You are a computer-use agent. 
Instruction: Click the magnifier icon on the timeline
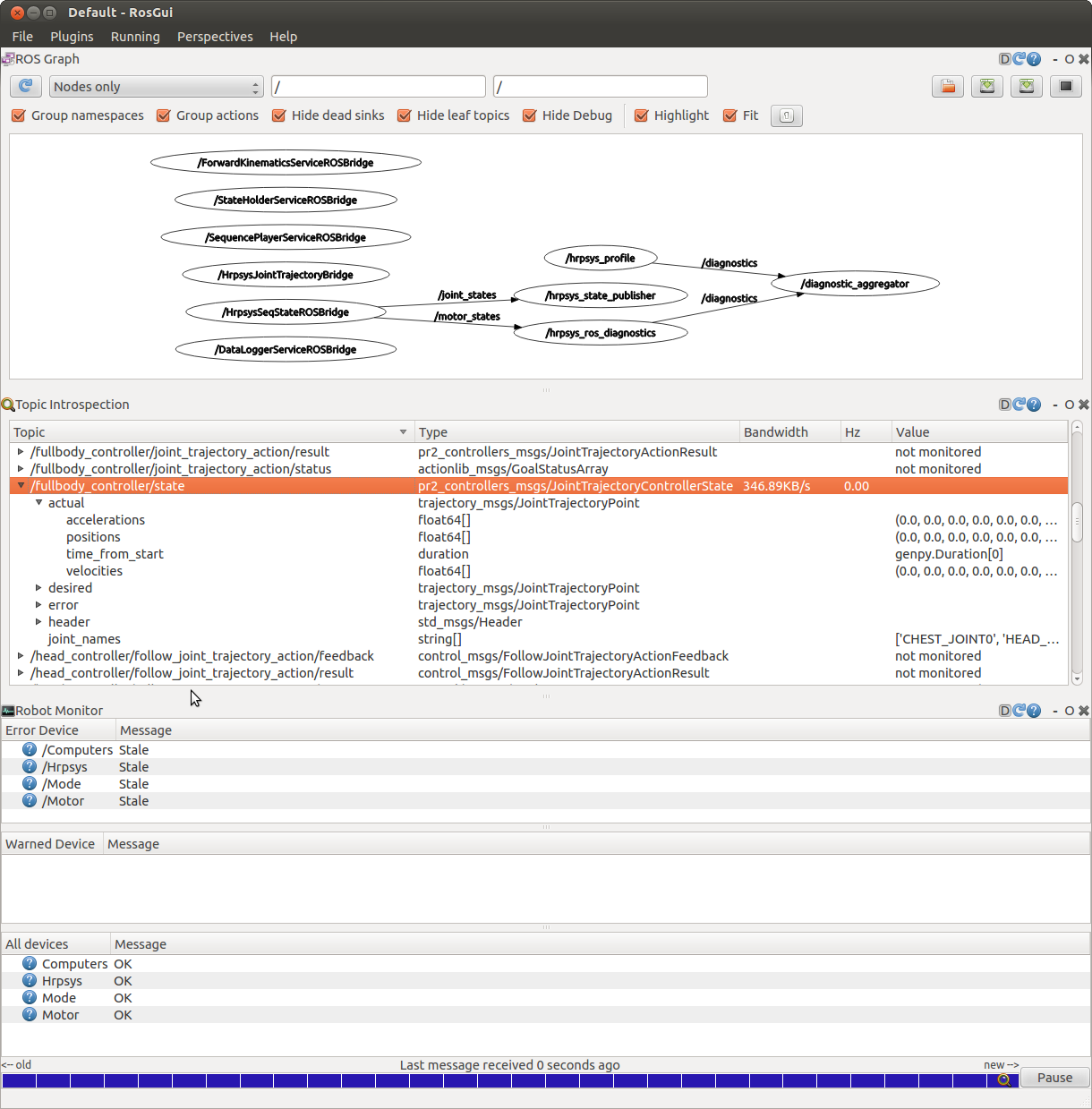point(1004,1079)
